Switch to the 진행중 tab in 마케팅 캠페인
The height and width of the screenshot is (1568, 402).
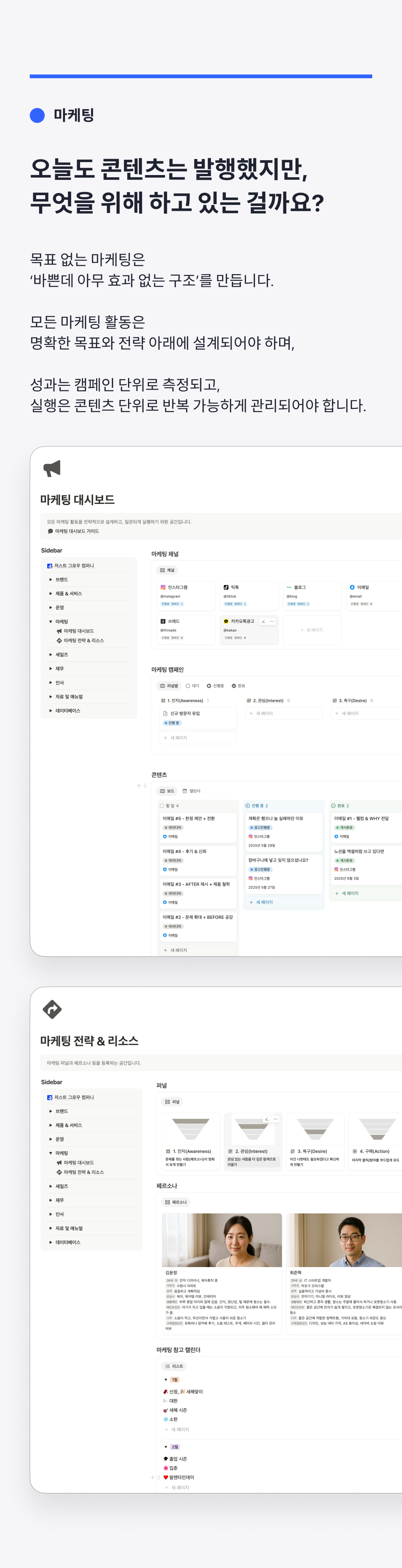tap(215, 685)
